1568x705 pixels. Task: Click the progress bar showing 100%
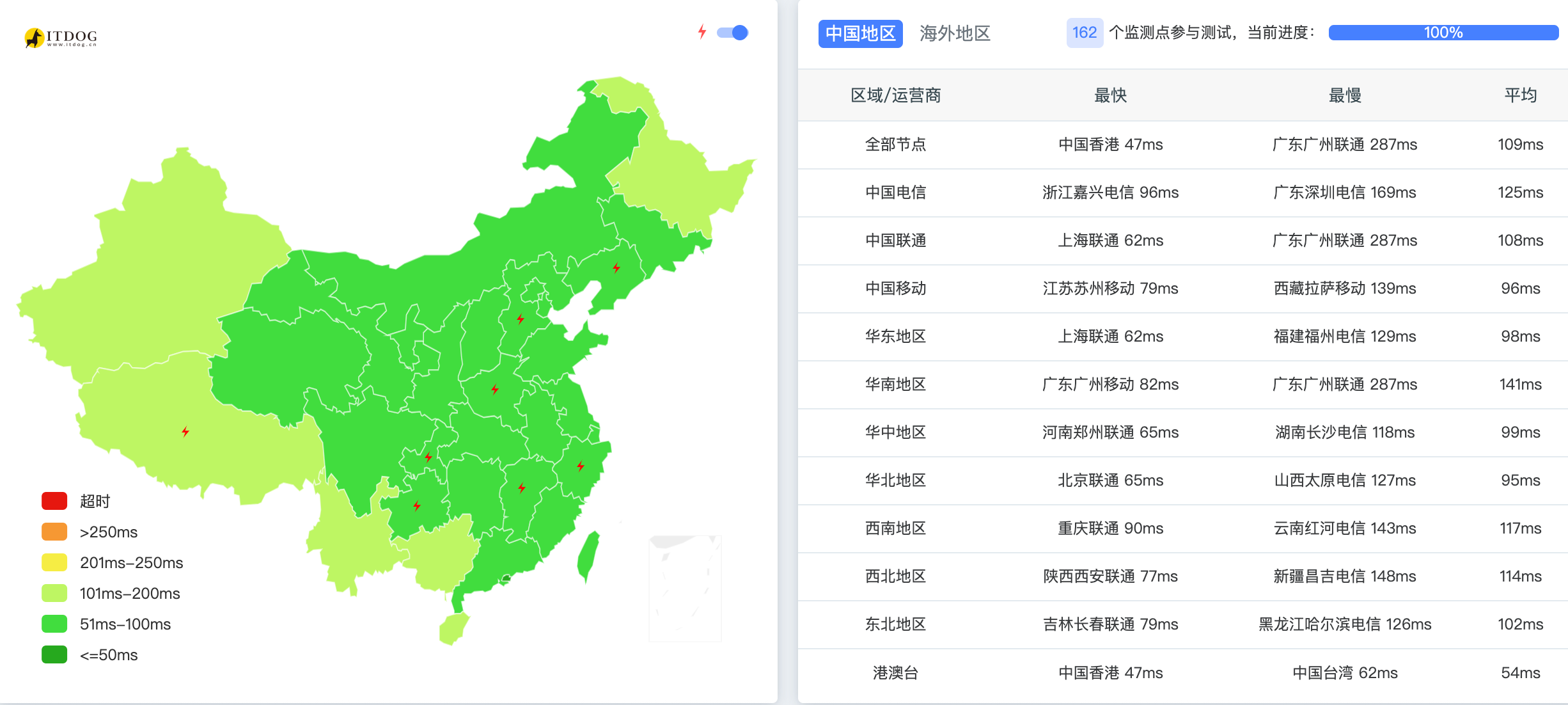(x=1443, y=33)
